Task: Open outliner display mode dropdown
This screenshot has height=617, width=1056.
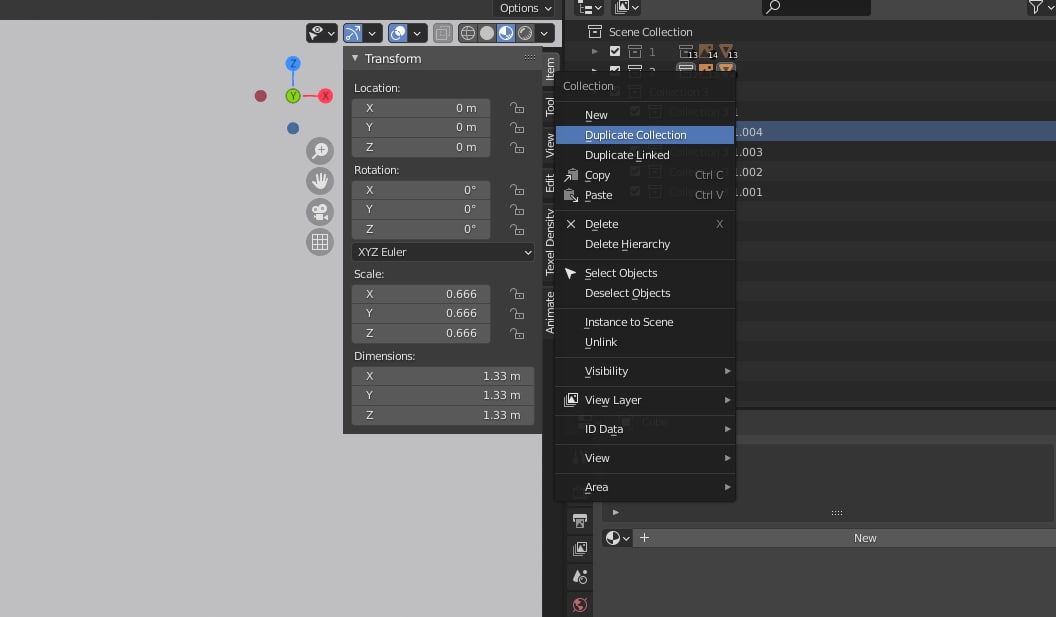Action: [590, 7]
